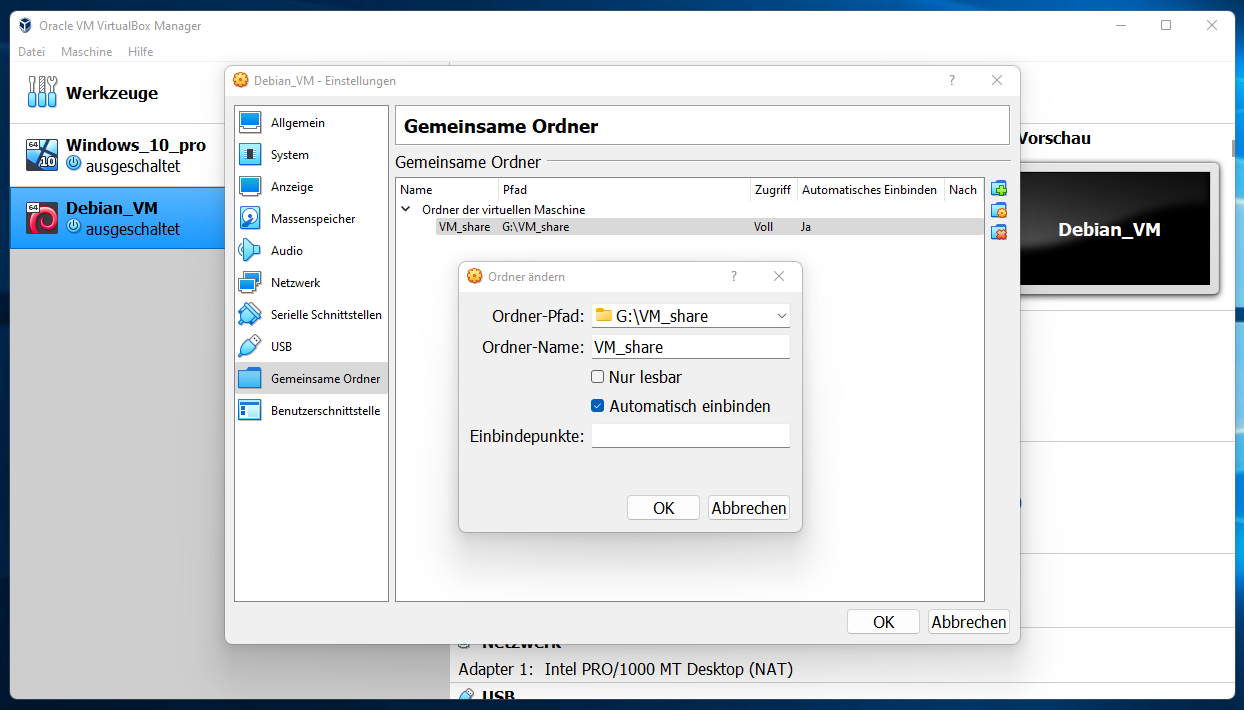Open the Netzwerk settings category
Screen dimensions: 1244x710
point(311,283)
